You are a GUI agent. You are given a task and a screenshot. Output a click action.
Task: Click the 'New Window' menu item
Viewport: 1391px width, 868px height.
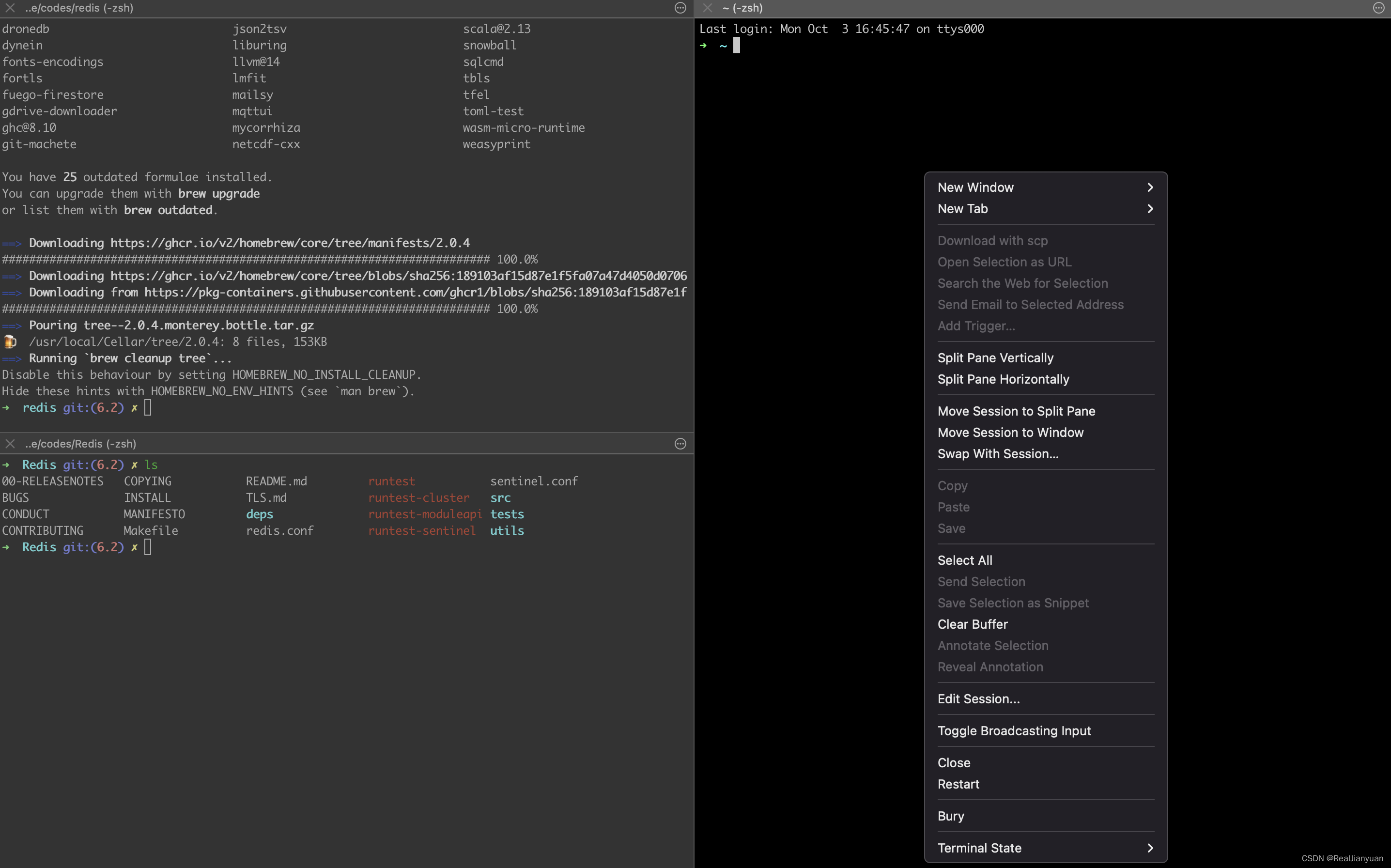tap(1044, 187)
